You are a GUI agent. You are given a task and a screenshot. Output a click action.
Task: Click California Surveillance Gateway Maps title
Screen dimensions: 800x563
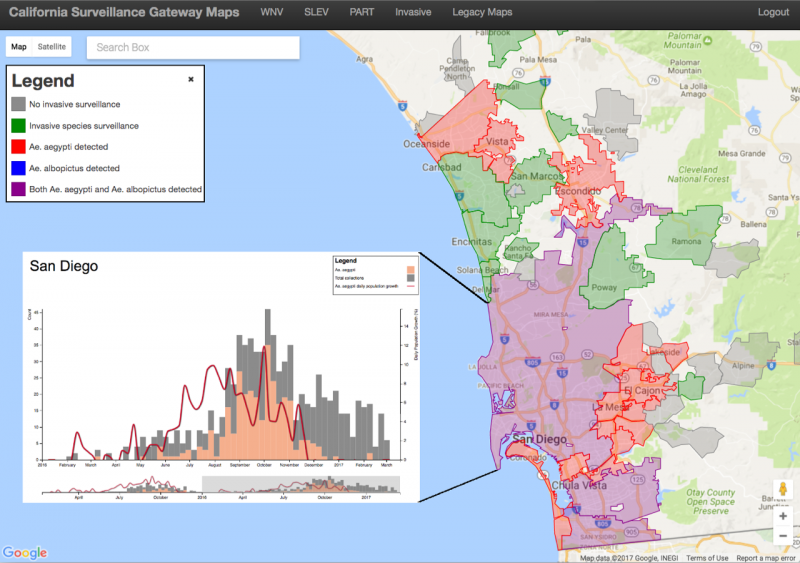[x=124, y=12]
